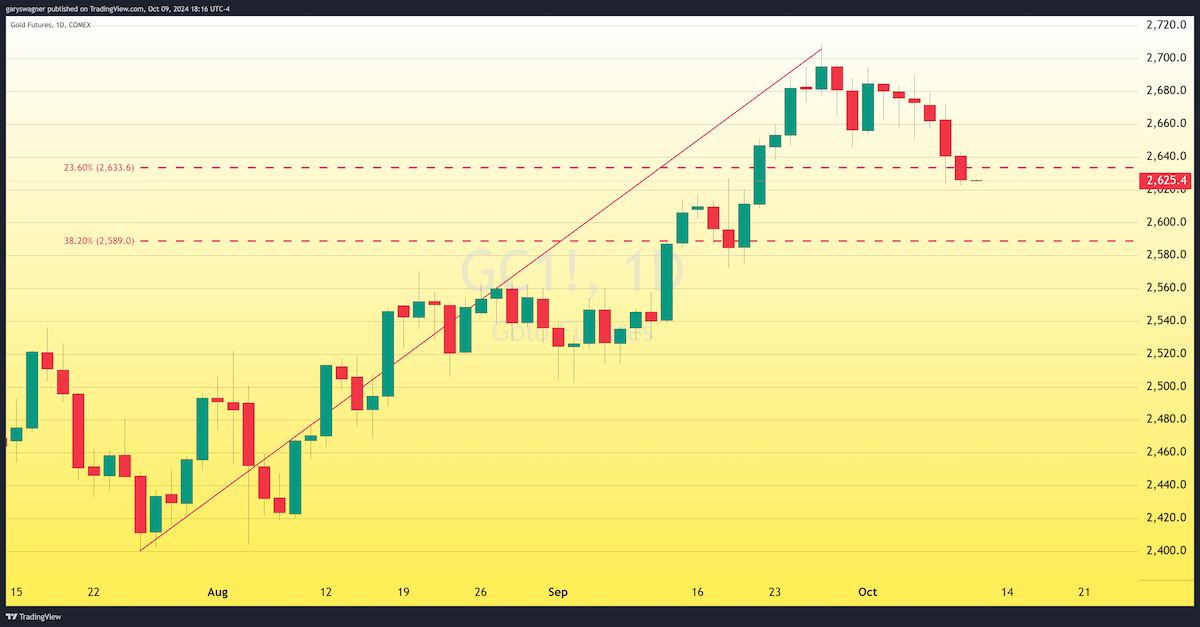Click the 2,400.0 price scale label
The width and height of the screenshot is (1200, 627).
[x=1165, y=551]
